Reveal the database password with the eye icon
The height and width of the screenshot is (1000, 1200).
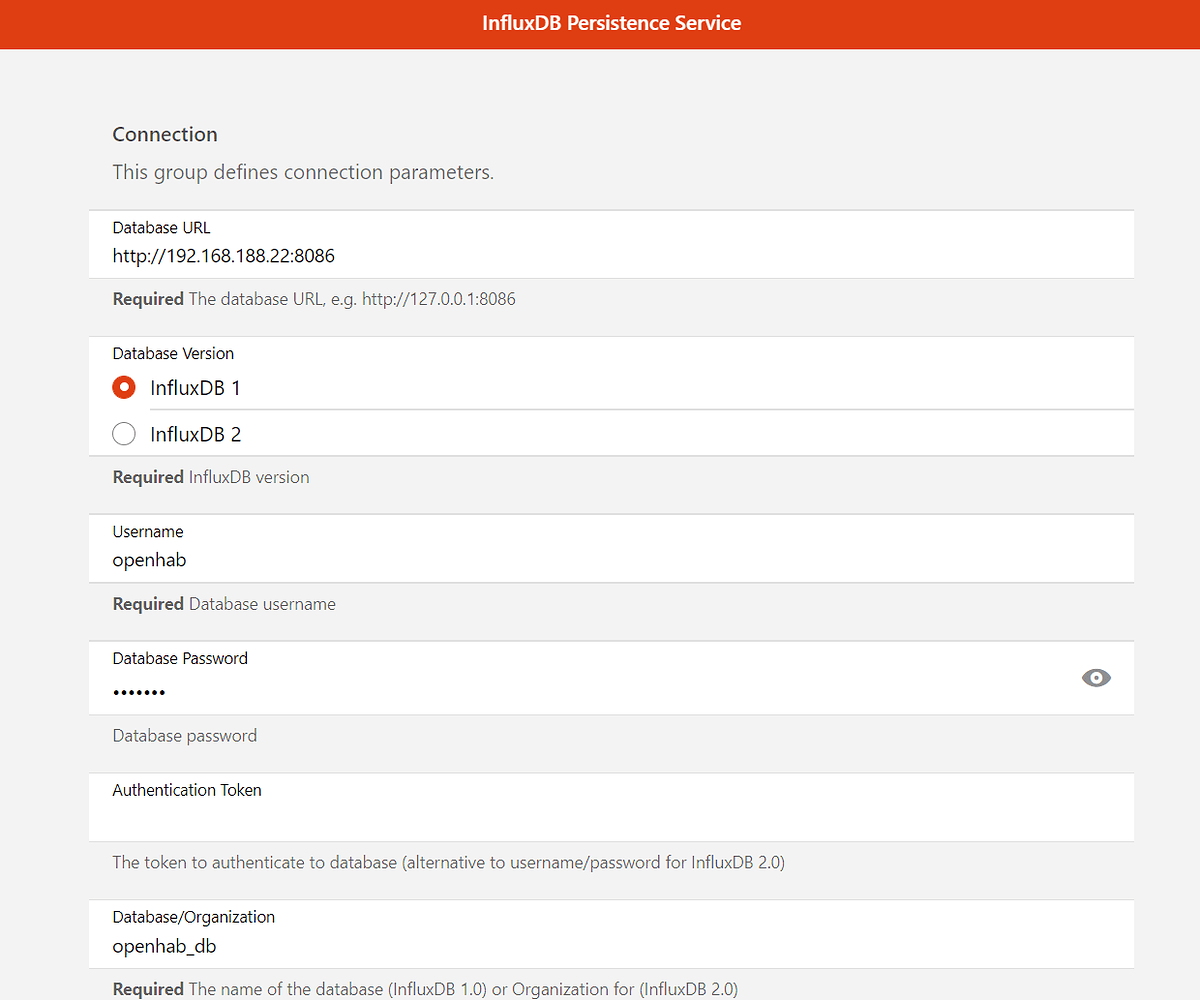[1096, 678]
